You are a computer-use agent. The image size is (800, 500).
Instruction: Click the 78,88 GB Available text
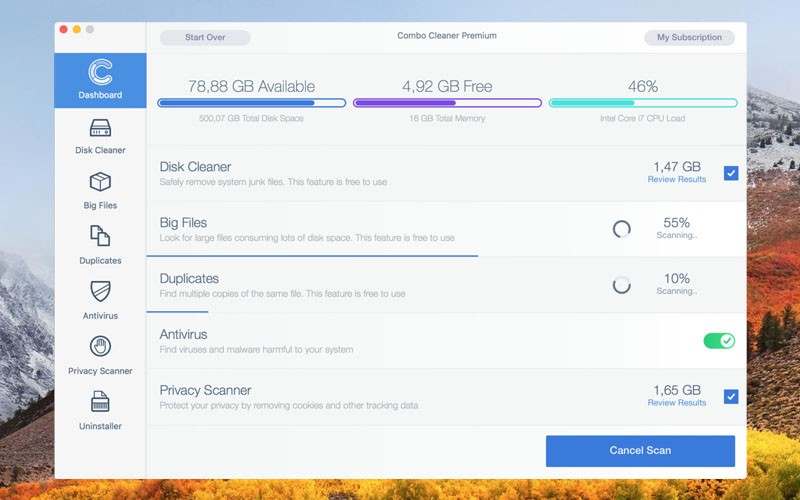(252, 86)
